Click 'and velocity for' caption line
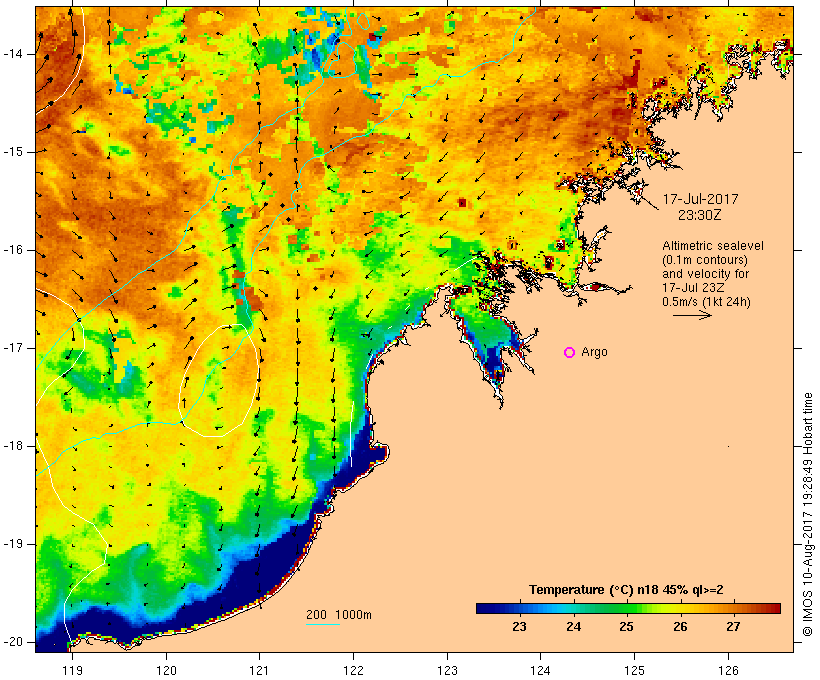Image resolution: width=820 pixels, height=680 pixels. point(705,274)
